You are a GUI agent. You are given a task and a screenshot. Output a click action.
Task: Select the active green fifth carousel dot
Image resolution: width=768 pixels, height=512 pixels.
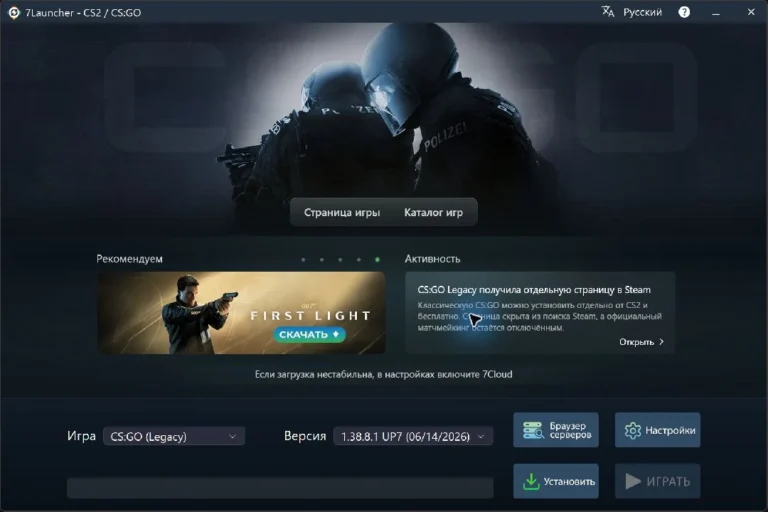377,260
